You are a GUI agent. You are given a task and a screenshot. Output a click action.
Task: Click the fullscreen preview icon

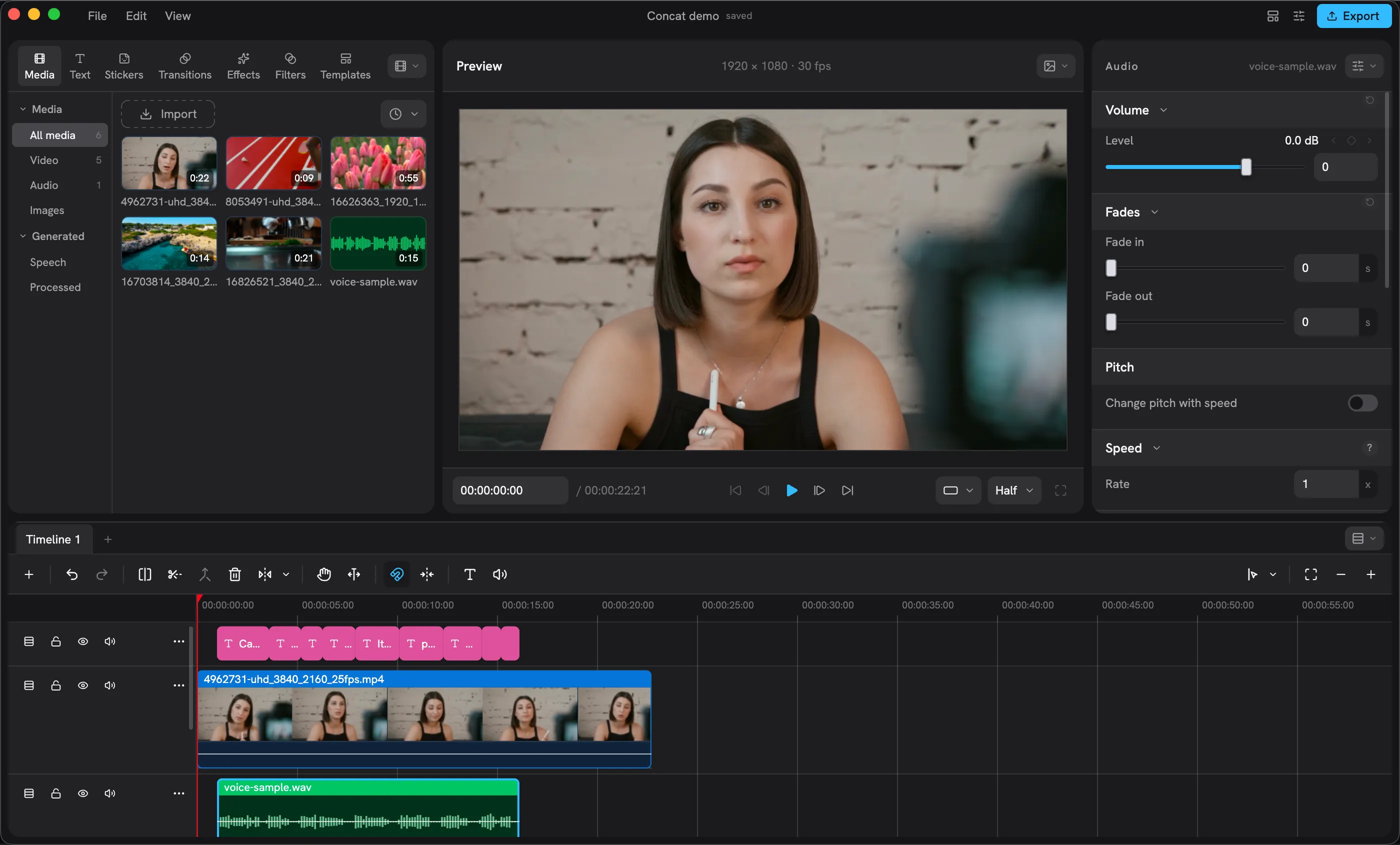[1060, 490]
